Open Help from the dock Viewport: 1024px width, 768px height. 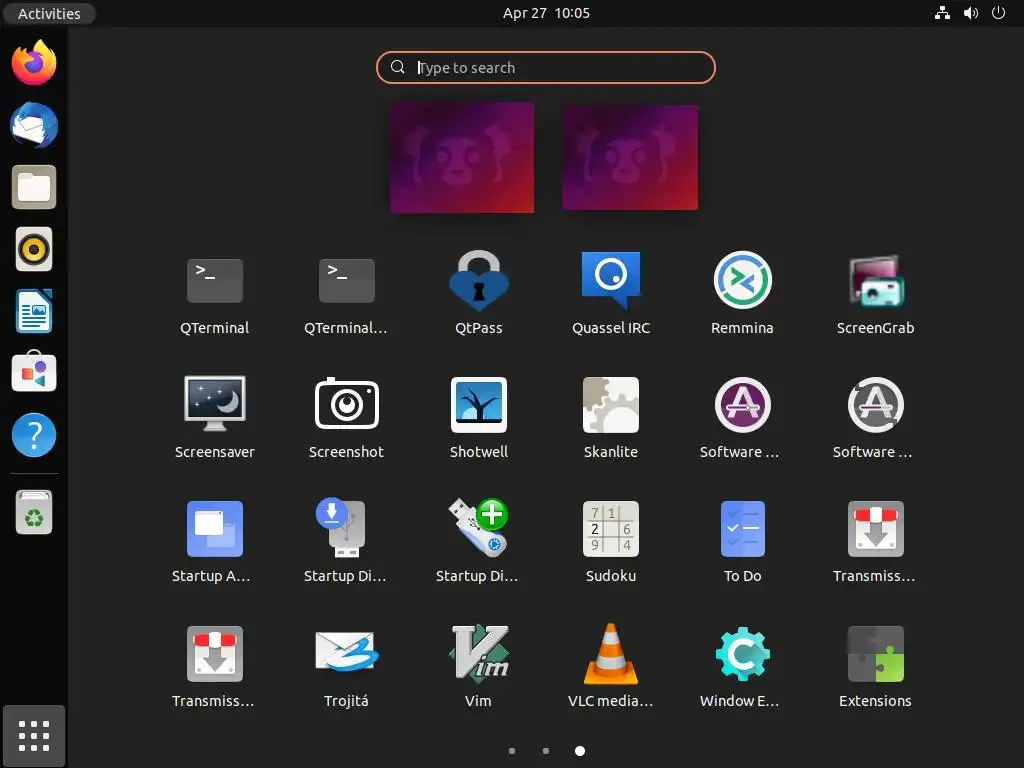coord(34,435)
